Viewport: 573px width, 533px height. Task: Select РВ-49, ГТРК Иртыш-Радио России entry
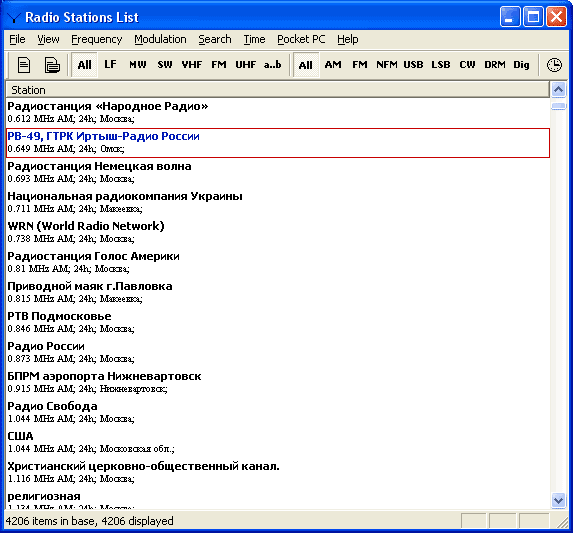pyautogui.click(x=278, y=143)
